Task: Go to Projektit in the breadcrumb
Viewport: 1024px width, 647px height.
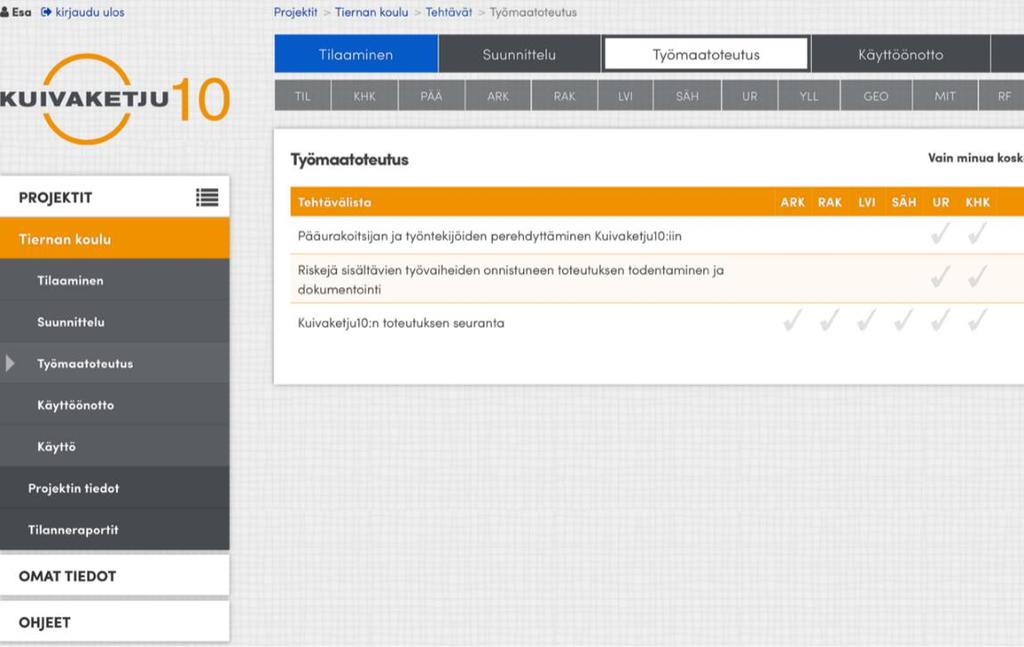Action: tap(295, 12)
